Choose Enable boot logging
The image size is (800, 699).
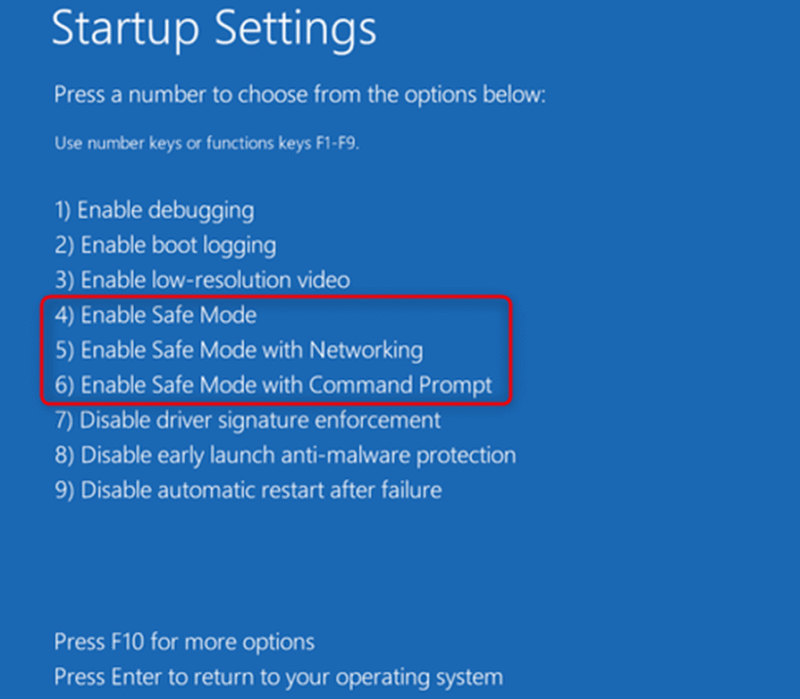coord(165,246)
